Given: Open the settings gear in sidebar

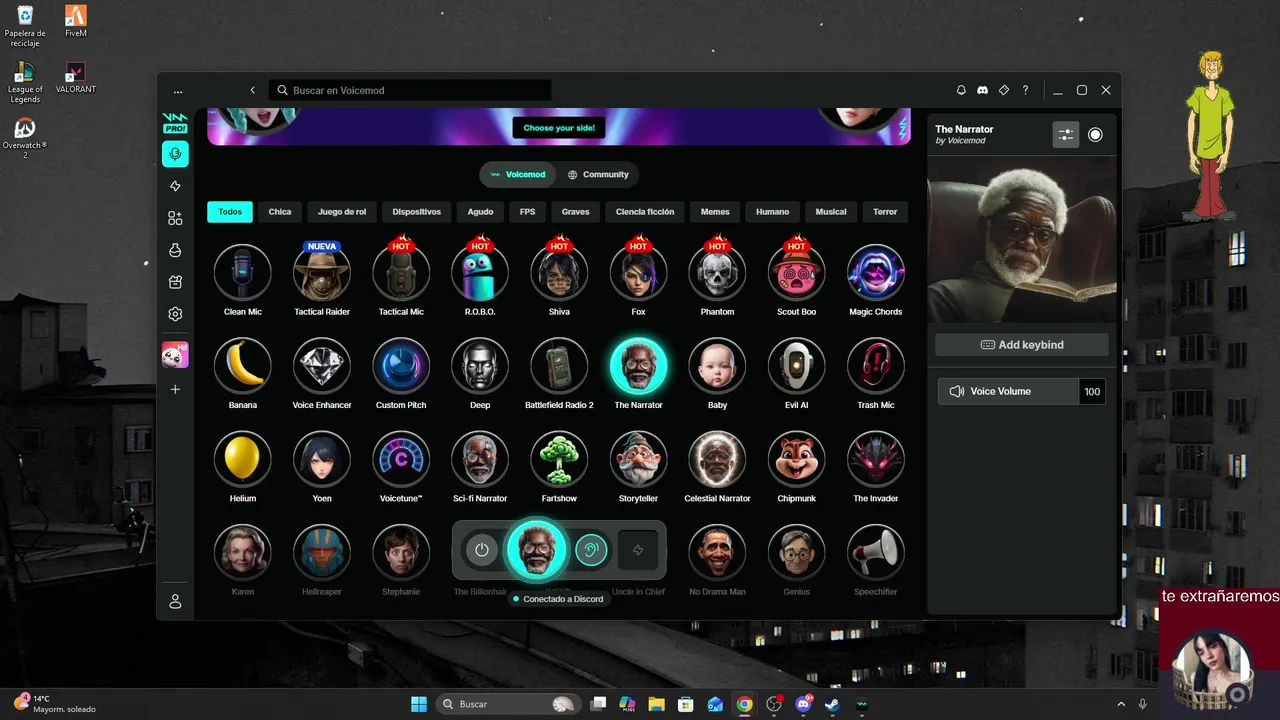Looking at the screenshot, I should tap(175, 314).
